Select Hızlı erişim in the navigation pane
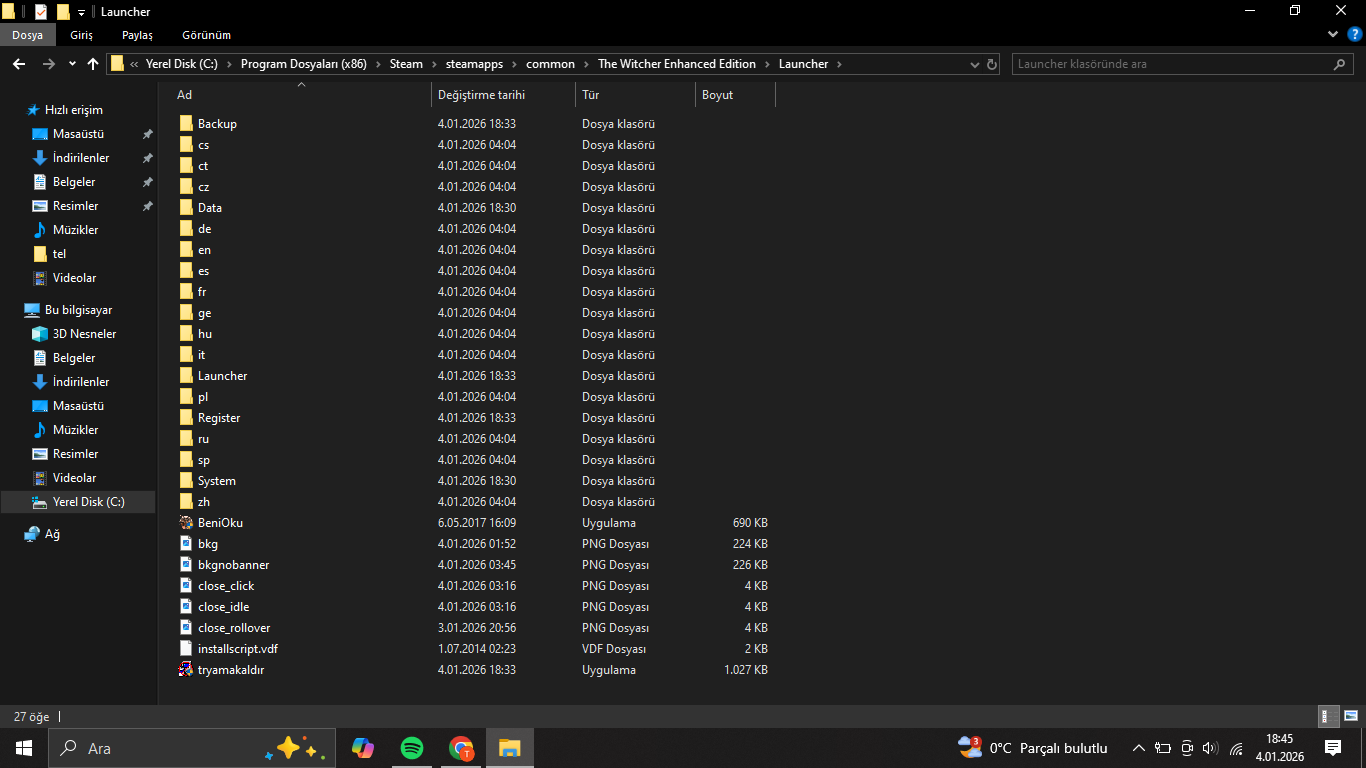Screen dimensions: 1366x768 pyautogui.click(x=74, y=110)
